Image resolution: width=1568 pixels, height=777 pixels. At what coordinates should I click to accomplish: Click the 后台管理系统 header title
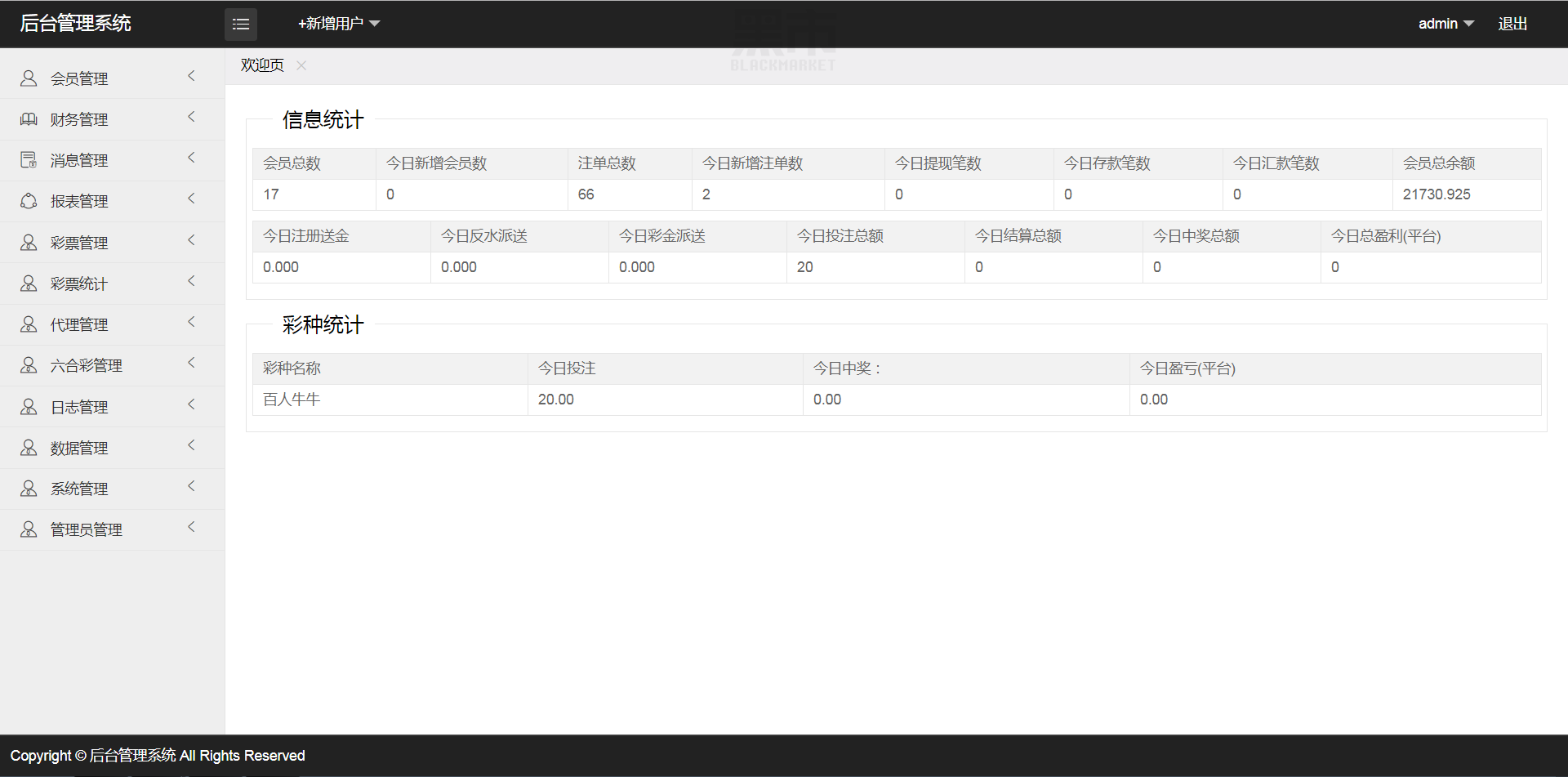(x=75, y=23)
